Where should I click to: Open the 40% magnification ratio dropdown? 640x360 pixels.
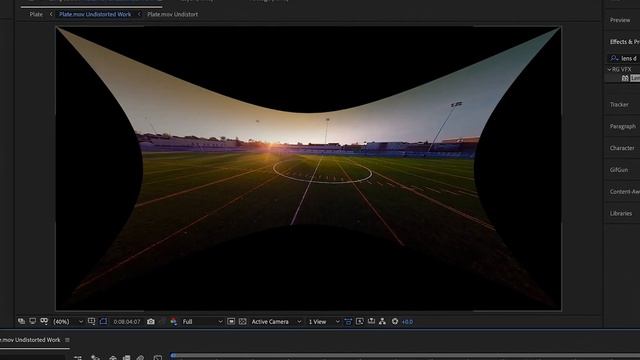click(x=68, y=322)
